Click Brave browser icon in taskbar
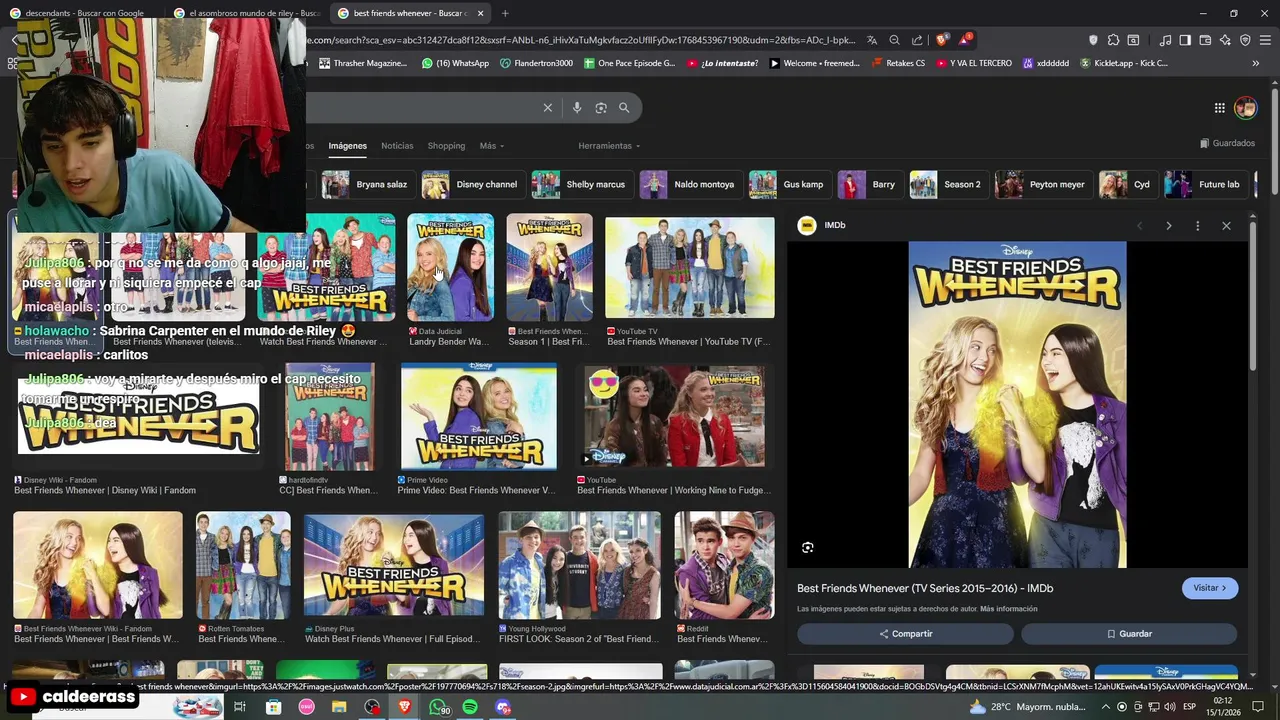1280x720 pixels. click(x=405, y=707)
